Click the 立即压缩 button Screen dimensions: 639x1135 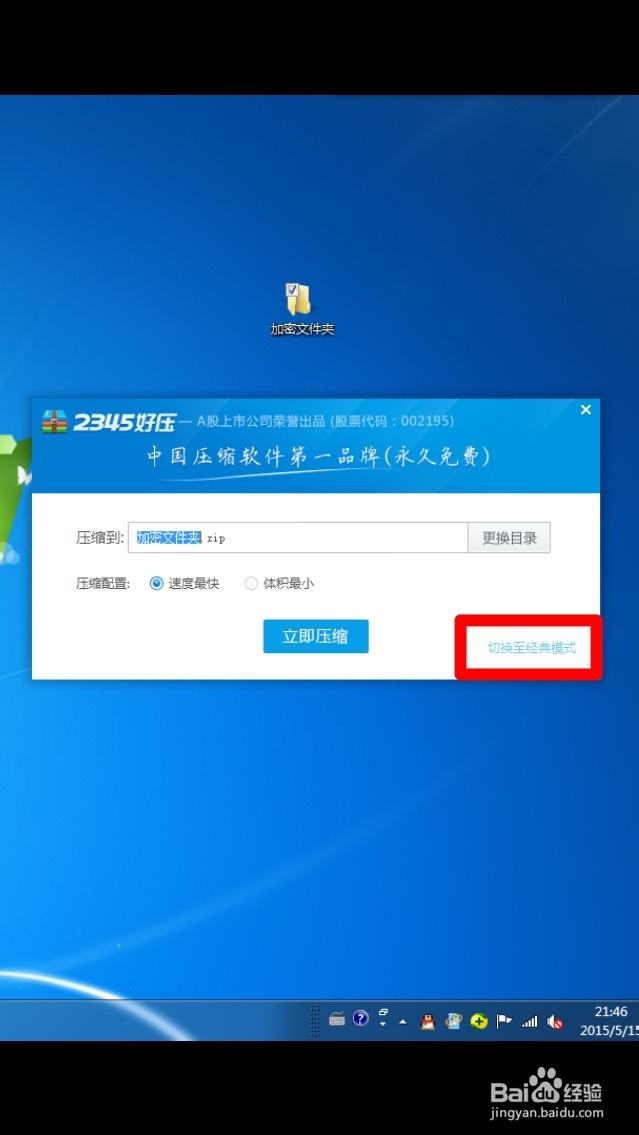point(316,636)
